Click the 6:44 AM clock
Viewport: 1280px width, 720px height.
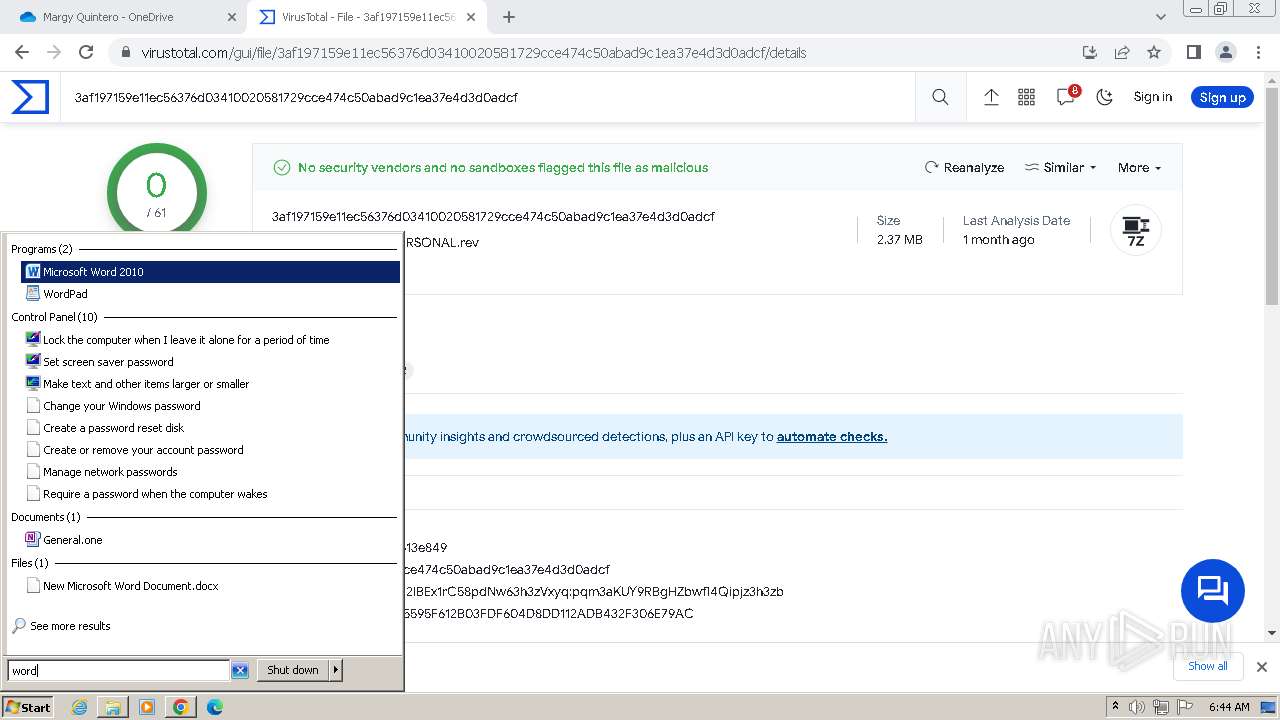pyautogui.click(x=1229, y=707)
